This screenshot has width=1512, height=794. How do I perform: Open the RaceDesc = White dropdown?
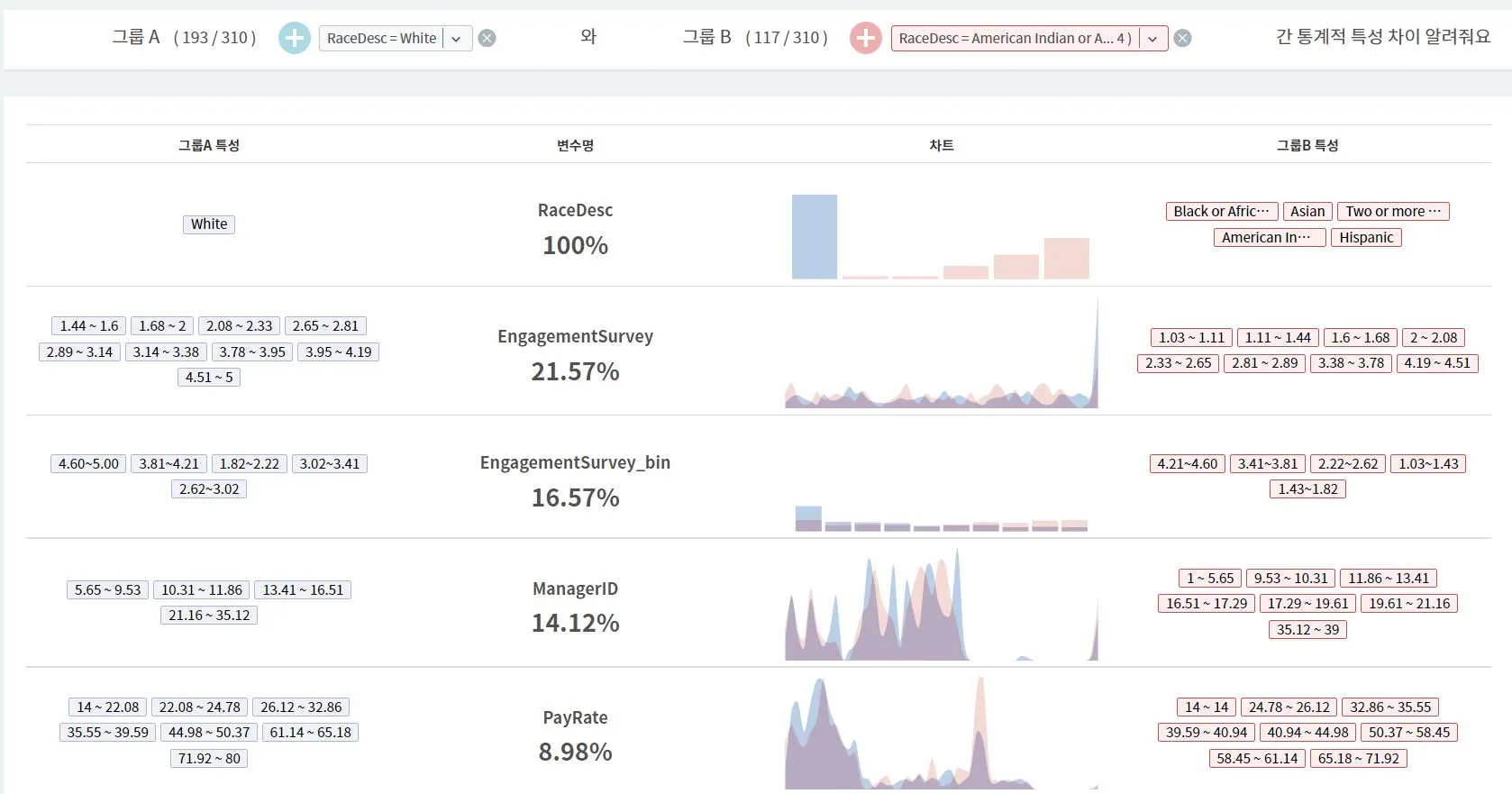[x=457, y=38]
